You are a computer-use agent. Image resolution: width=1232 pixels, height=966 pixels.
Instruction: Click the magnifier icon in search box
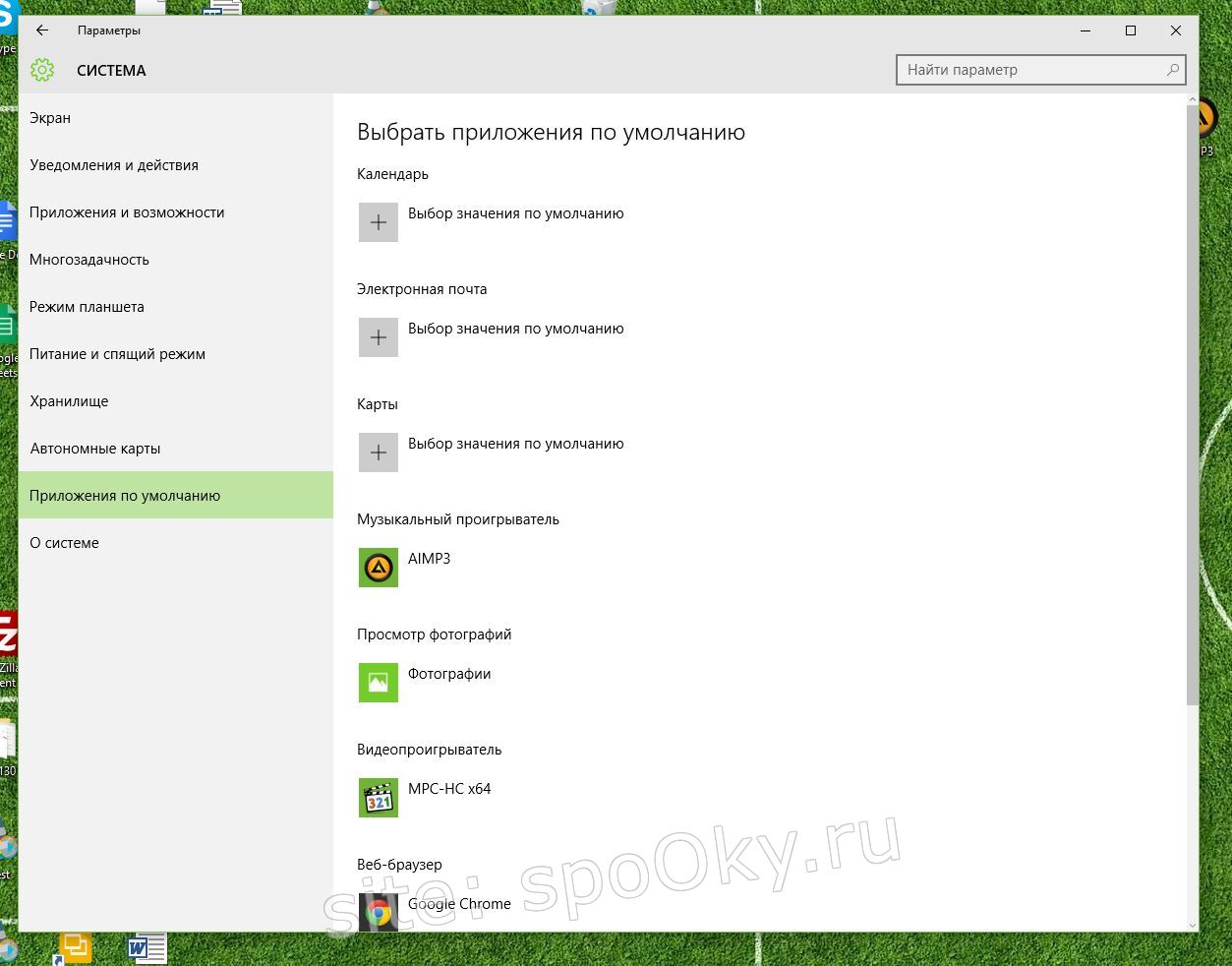tap(1172, 70)
